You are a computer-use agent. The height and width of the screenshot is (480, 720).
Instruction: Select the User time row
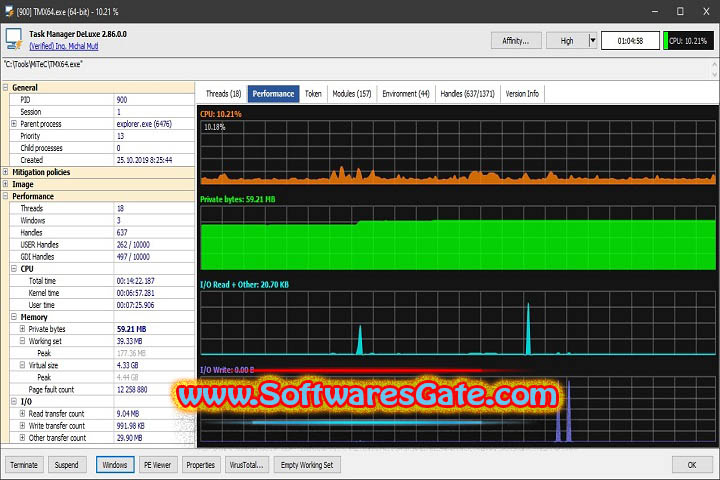(x=102, y=305)
